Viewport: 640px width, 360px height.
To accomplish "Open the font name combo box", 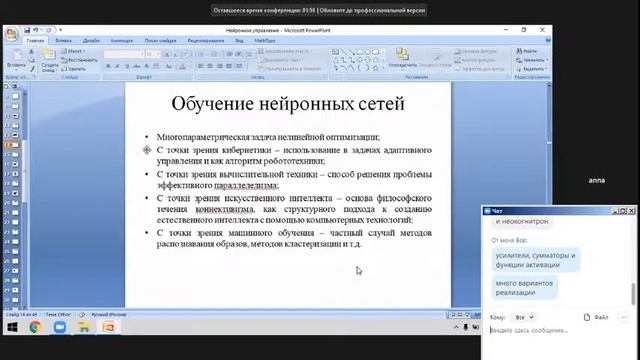I will tap(124, 54).
